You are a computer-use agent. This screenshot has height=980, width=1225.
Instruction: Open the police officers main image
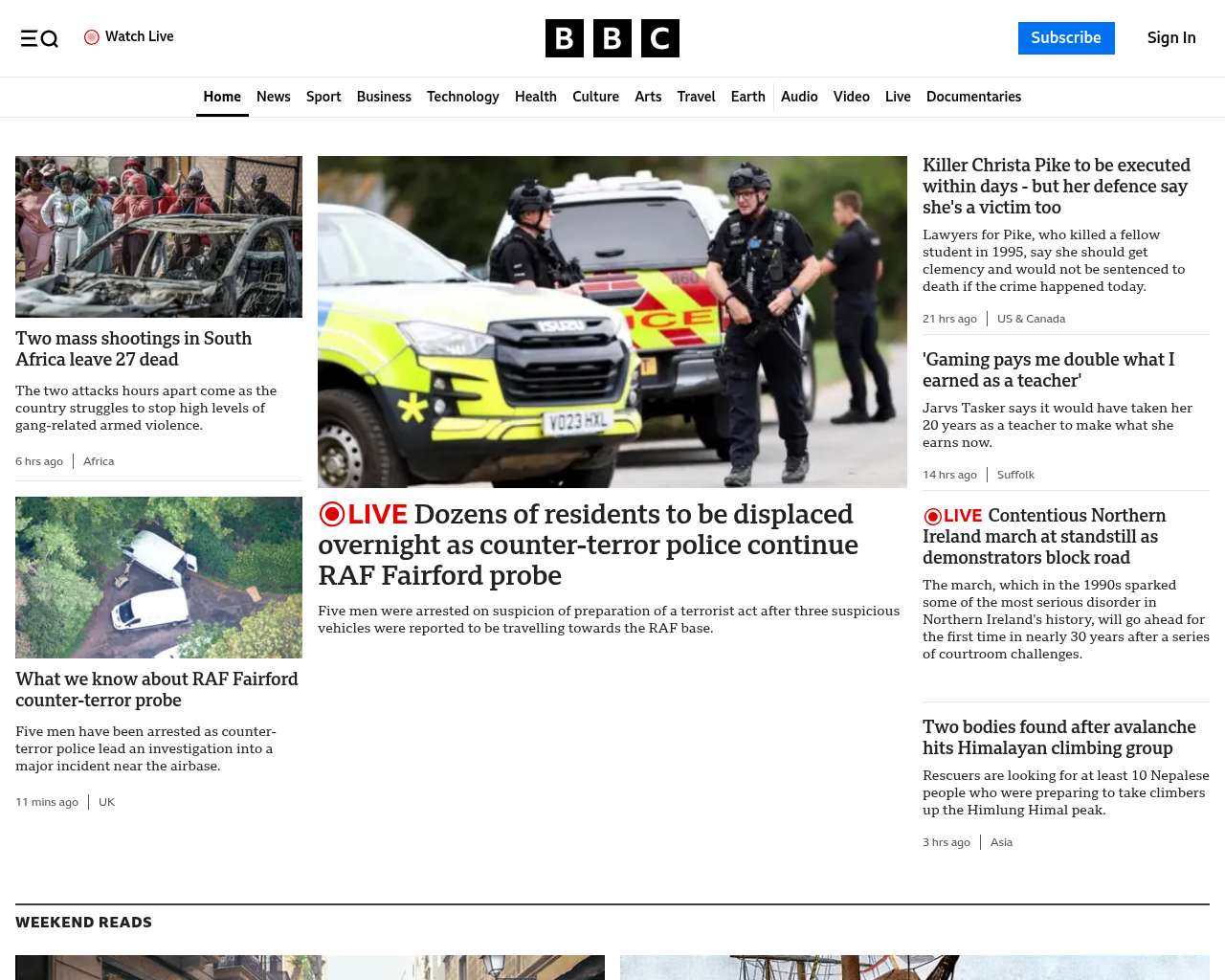(x=612, y=322)
